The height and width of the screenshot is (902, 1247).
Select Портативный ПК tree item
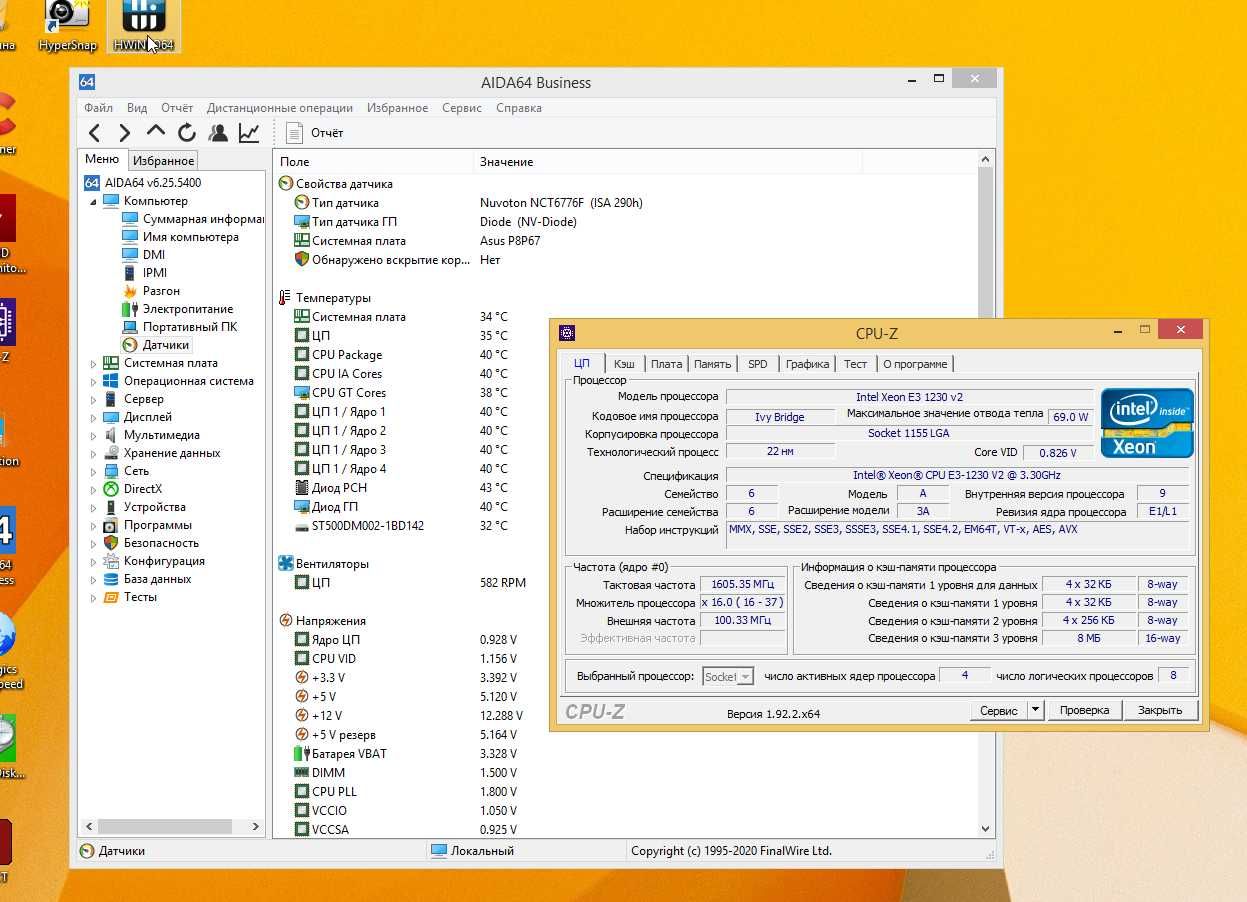(180, 327)
